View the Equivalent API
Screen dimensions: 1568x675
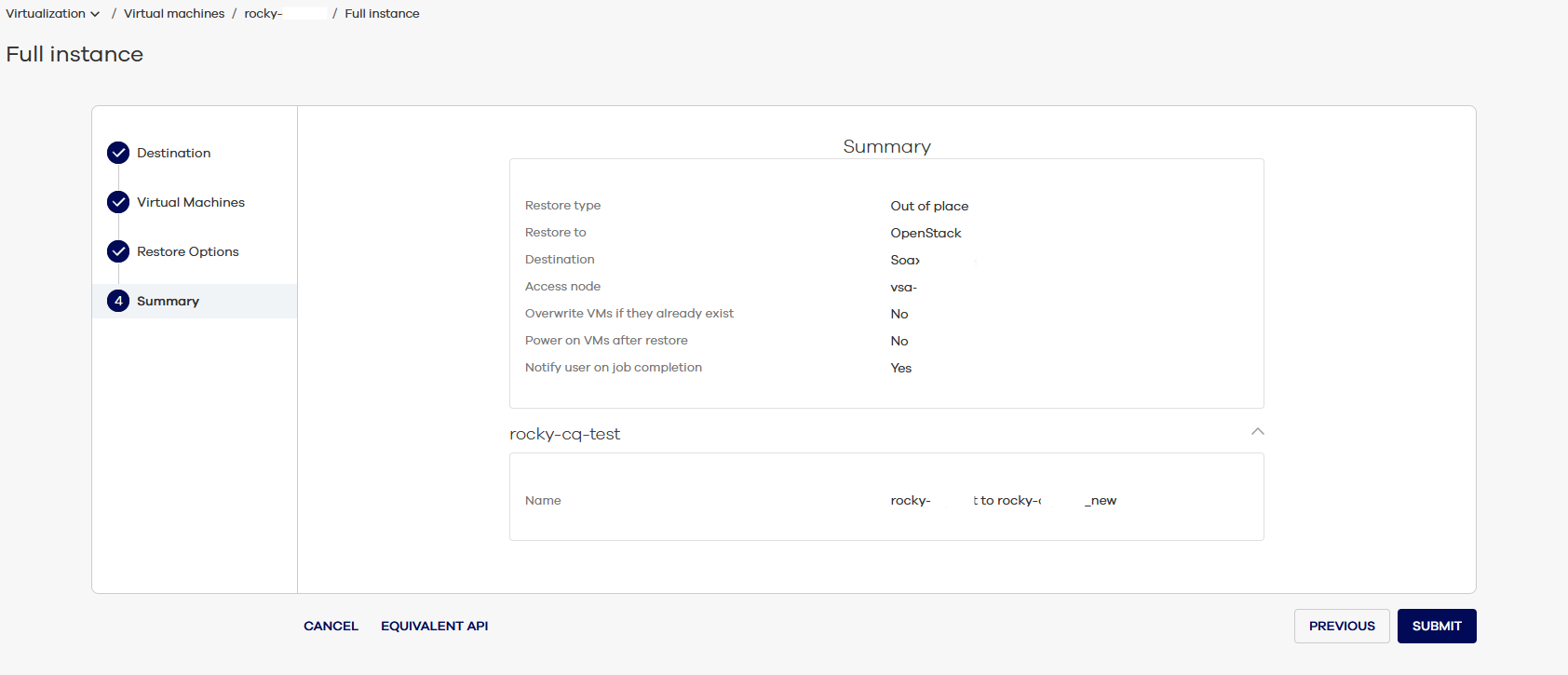[434, 626]
